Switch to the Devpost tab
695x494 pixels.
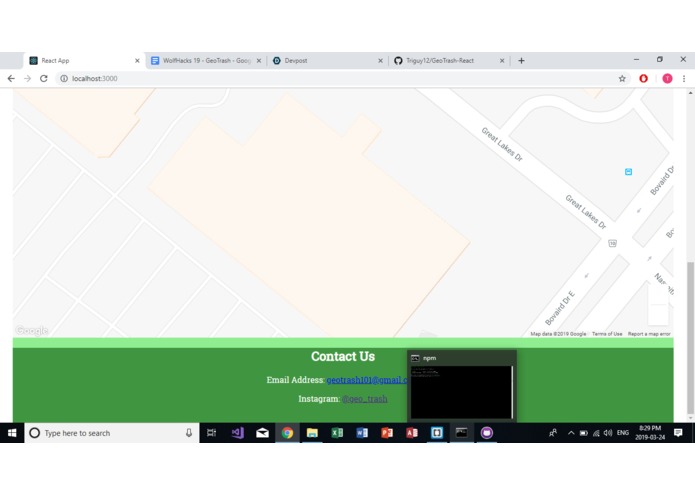tap(328, 61)
